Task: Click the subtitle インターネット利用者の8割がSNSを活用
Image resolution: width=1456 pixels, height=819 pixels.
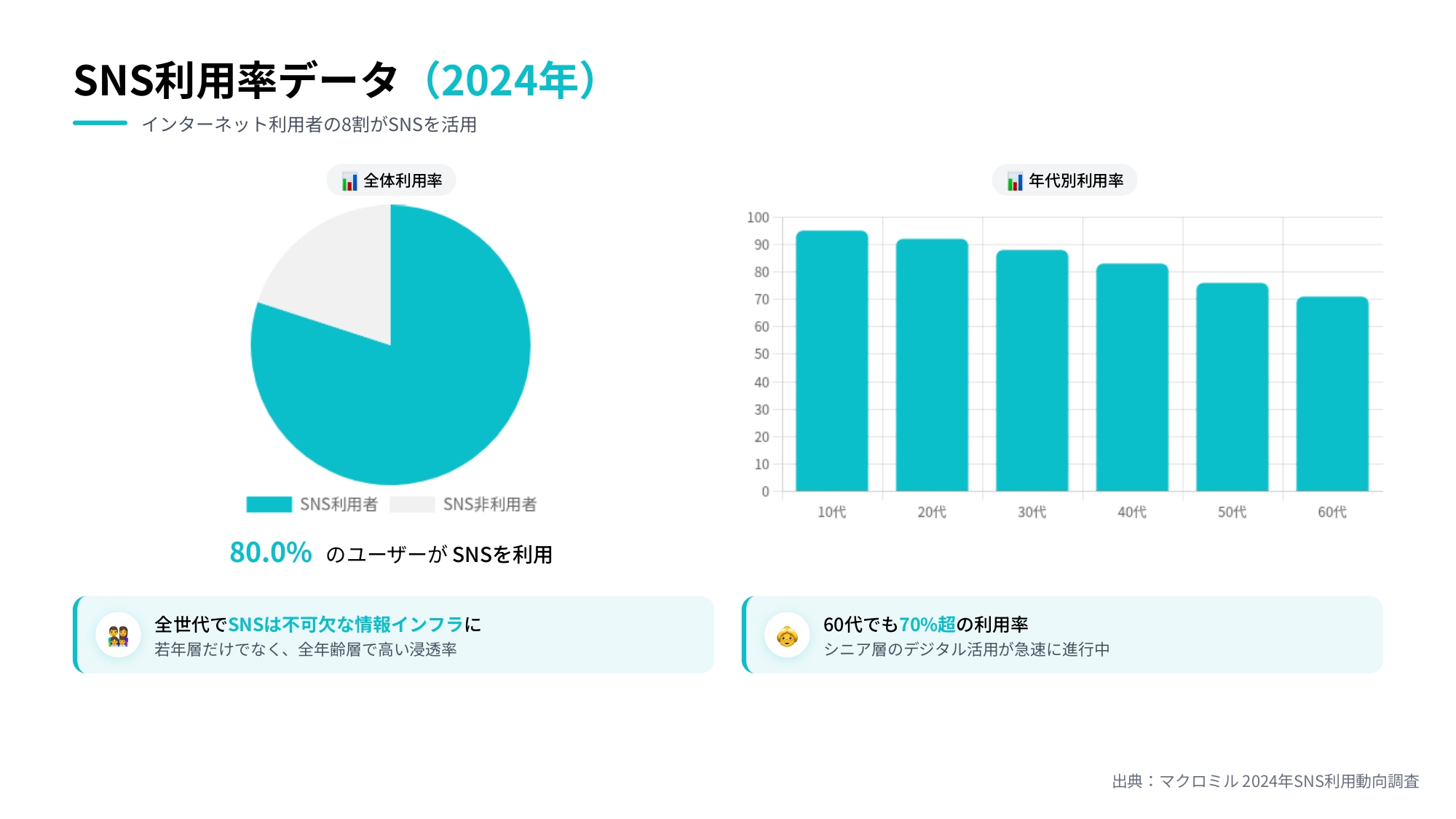Action: coord(309,124)
